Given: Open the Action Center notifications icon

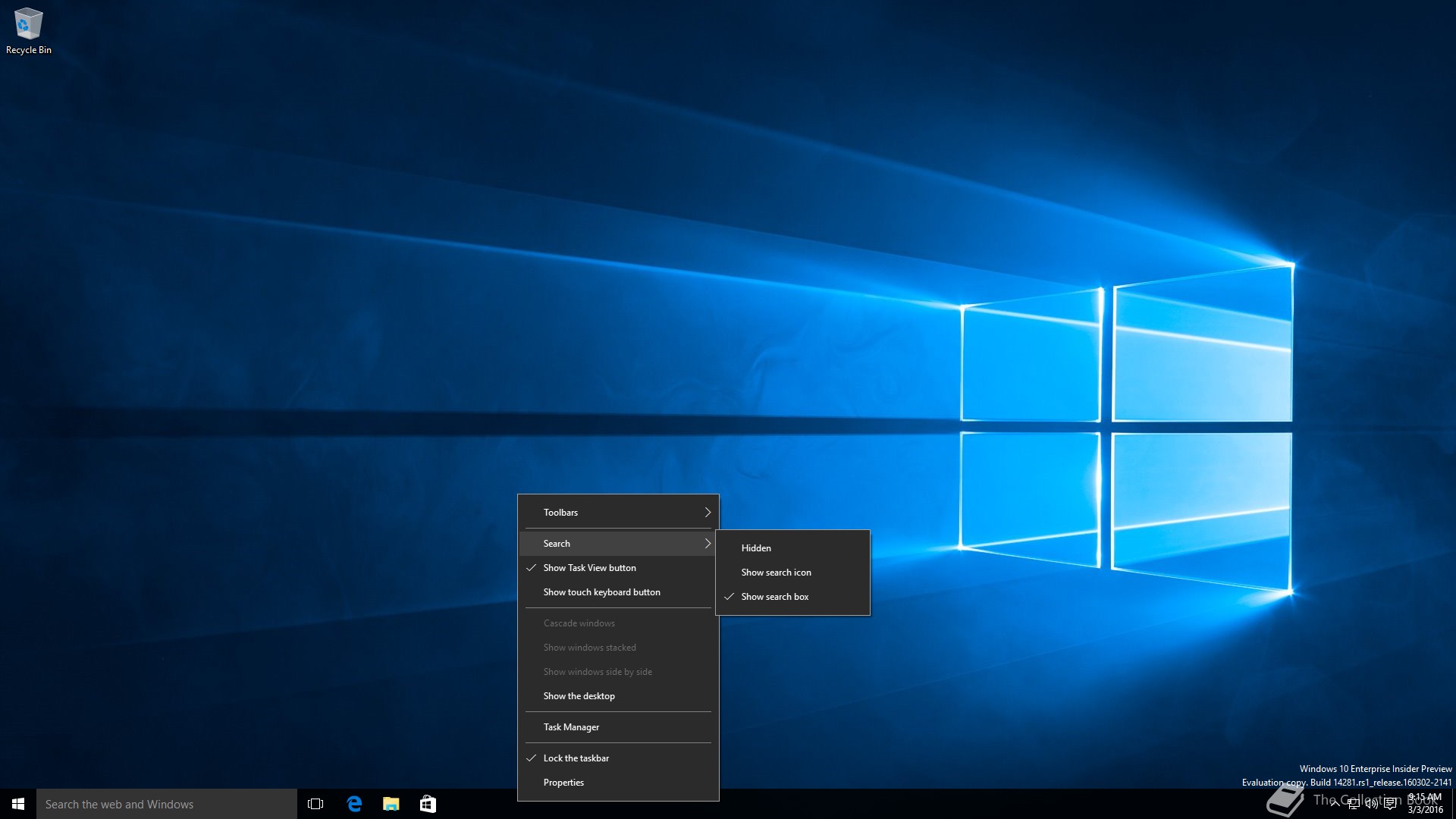Looking at the screenshot, I should coord(1390,804).
